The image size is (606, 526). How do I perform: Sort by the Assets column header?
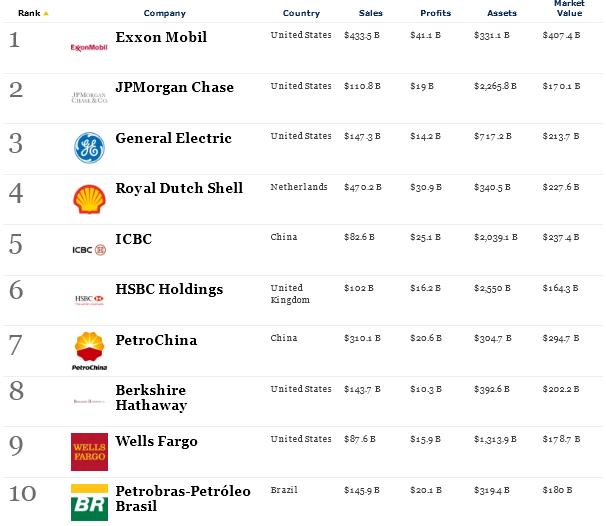pos(502,13)
